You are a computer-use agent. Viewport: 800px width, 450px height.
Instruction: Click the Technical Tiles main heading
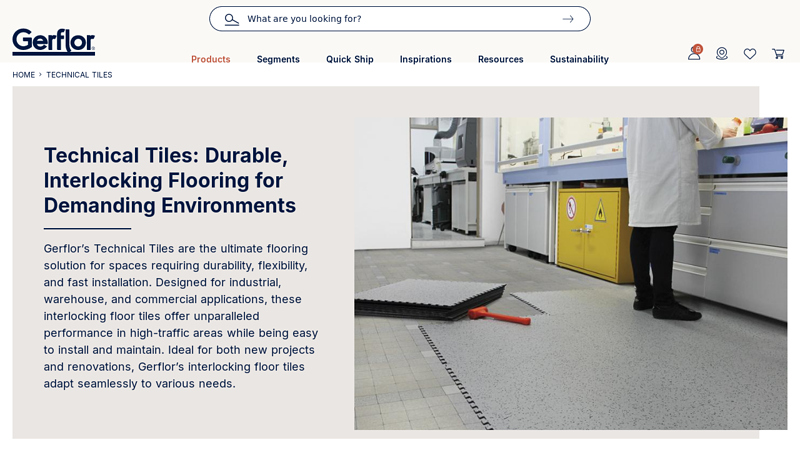pyautogui.click(x=170, y=180)
